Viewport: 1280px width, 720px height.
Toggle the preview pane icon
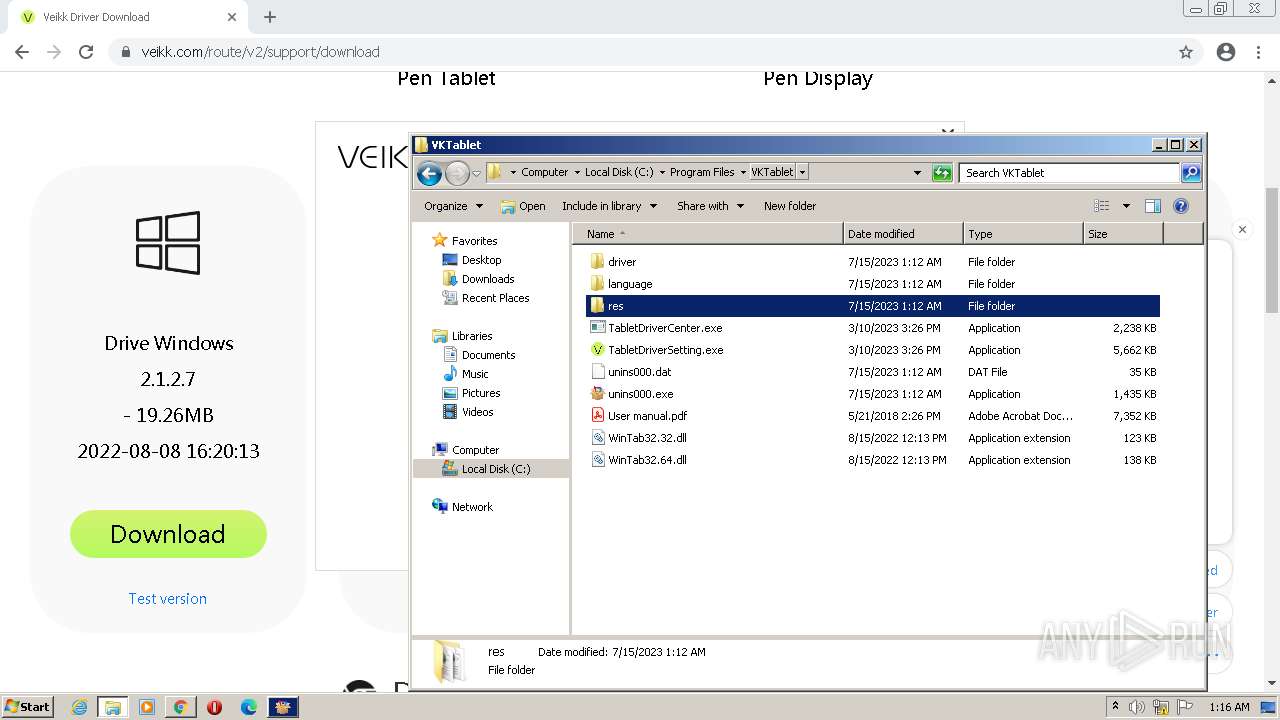[x=1153, y=206]
